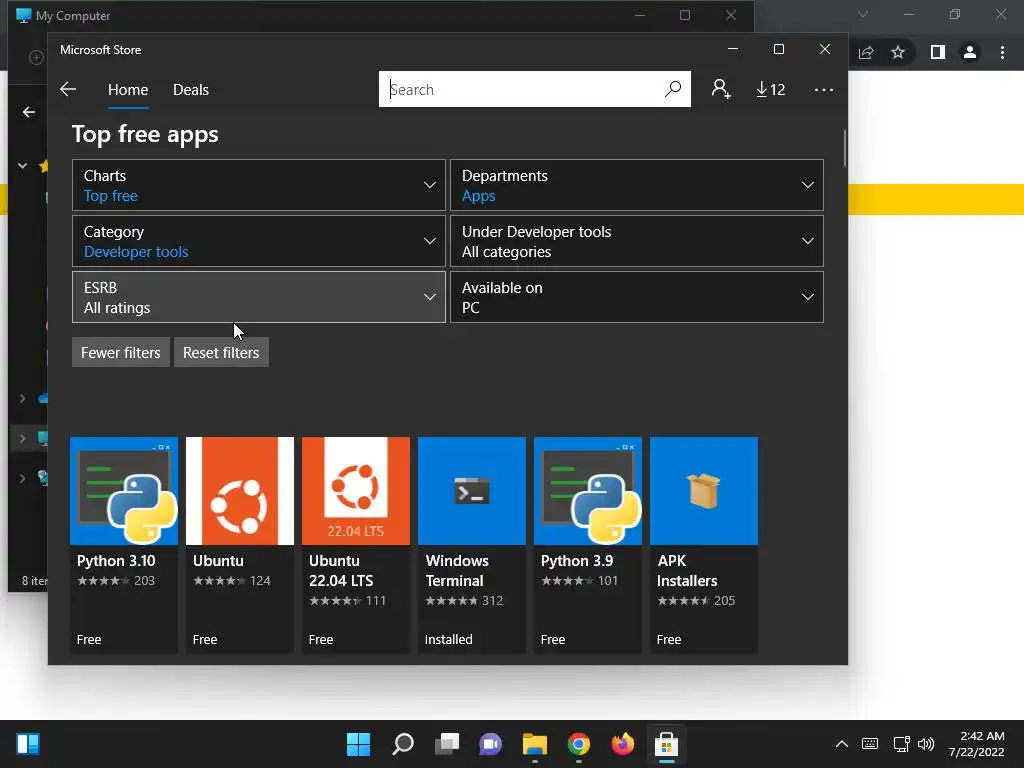This screenshot has width=1024, height=768.
Task: Click the Microsoft Store taskbar icon
Action: click(x=667, y=744)
